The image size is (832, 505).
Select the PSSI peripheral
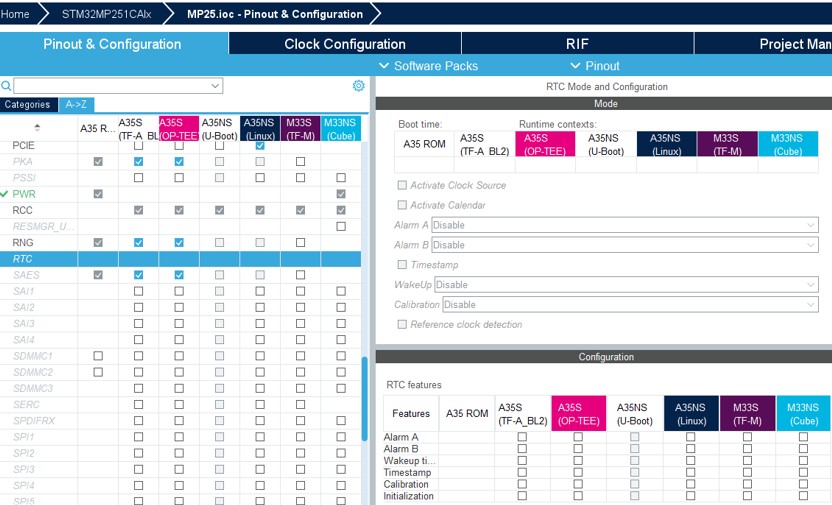coord(24,178)
